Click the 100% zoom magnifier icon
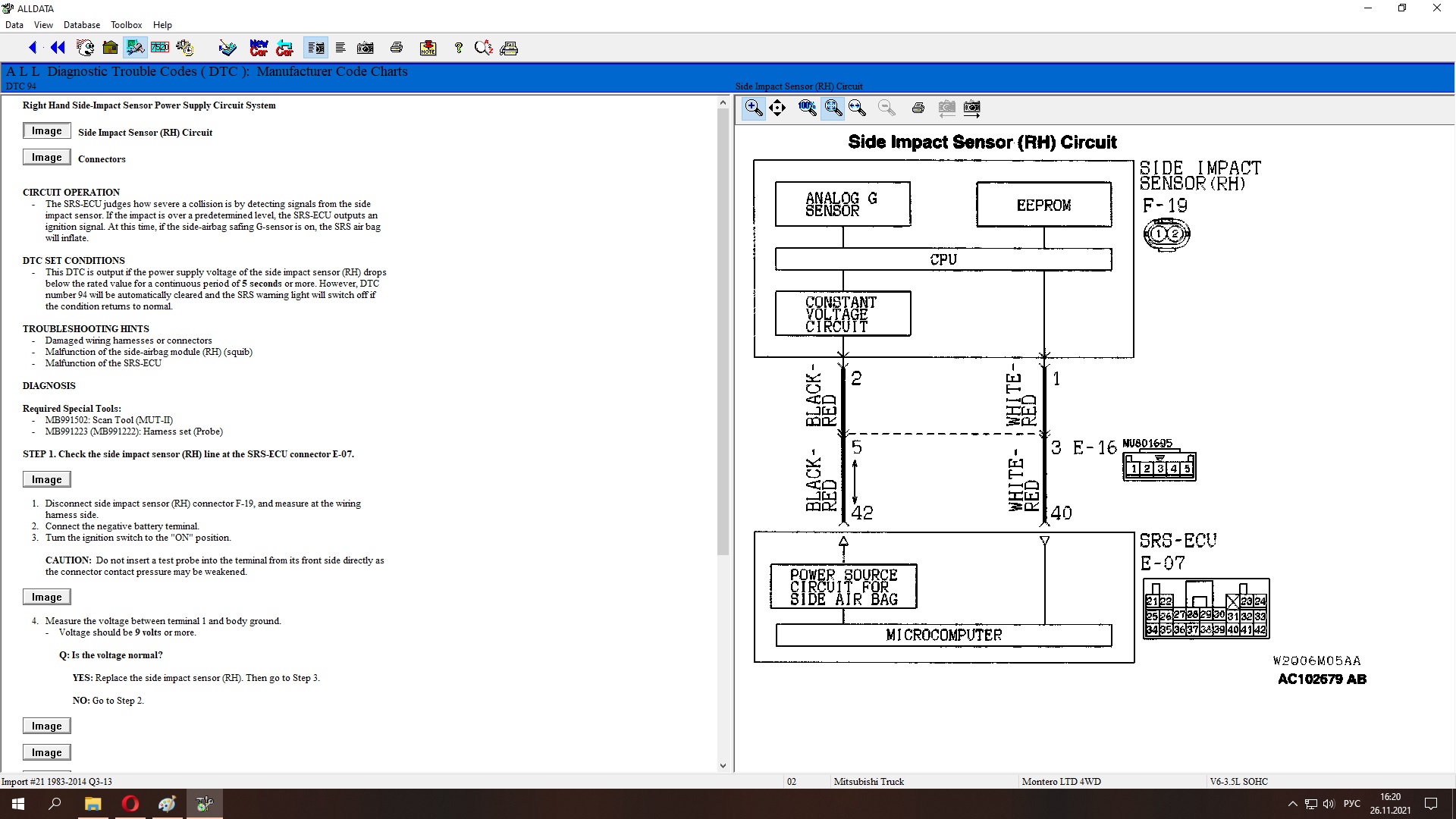Image resolution: width=1456 pixels, height=819 pixels. tap(807, 108)
